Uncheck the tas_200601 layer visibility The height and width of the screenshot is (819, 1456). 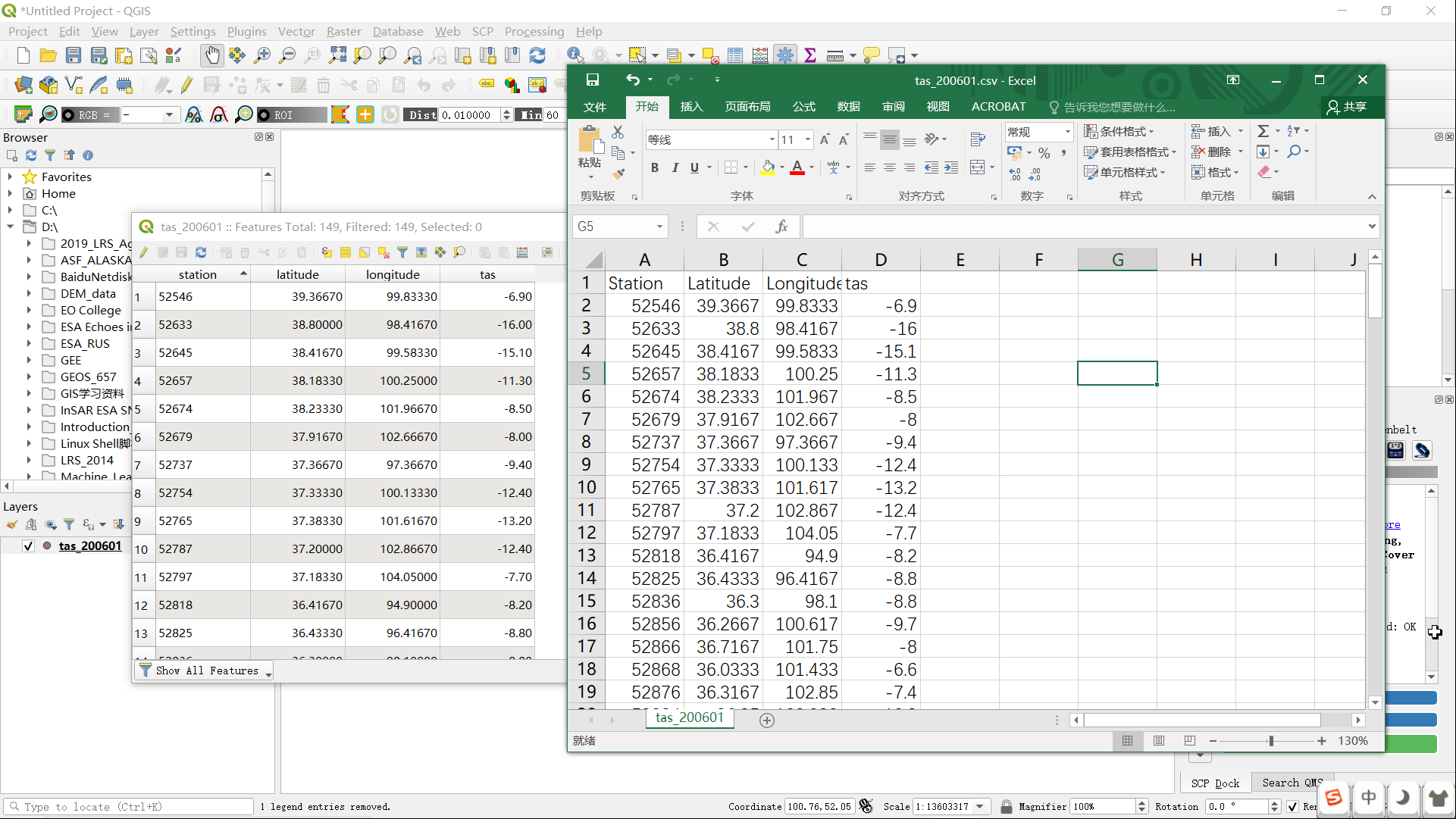pyautogui.click(x=28, y=545)
